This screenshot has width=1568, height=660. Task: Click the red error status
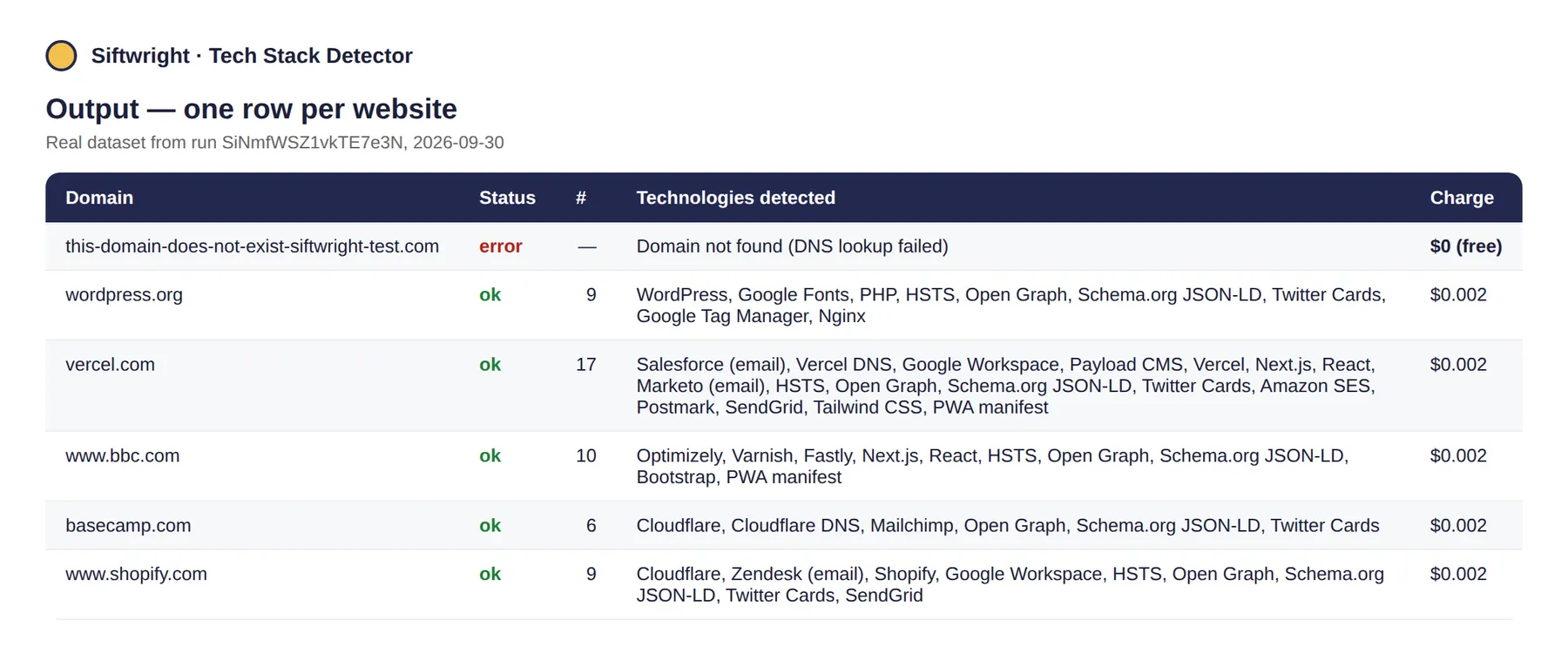(500, 246)
